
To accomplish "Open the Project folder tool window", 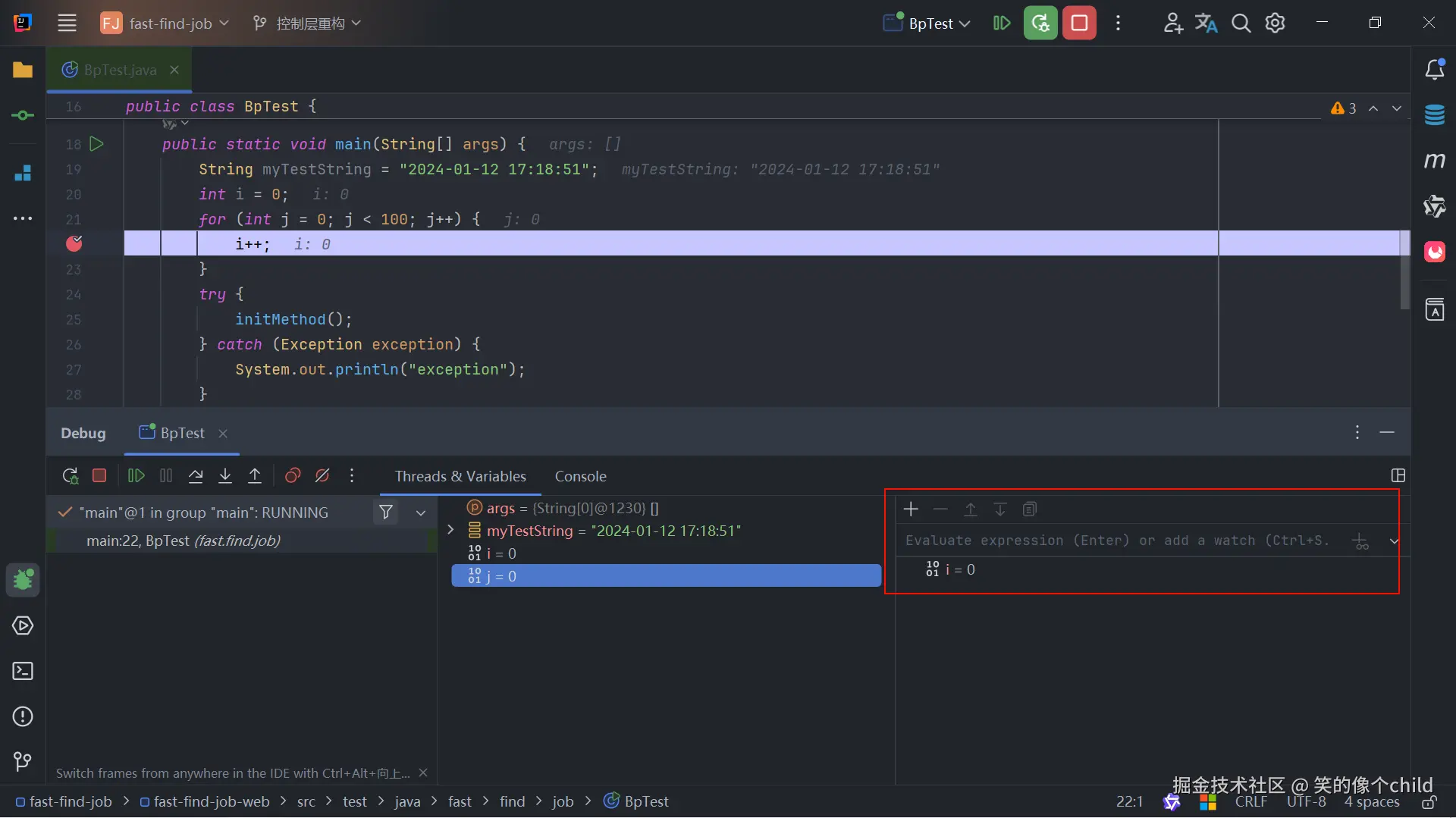I will pyautogui.click(x=23, y=70).
